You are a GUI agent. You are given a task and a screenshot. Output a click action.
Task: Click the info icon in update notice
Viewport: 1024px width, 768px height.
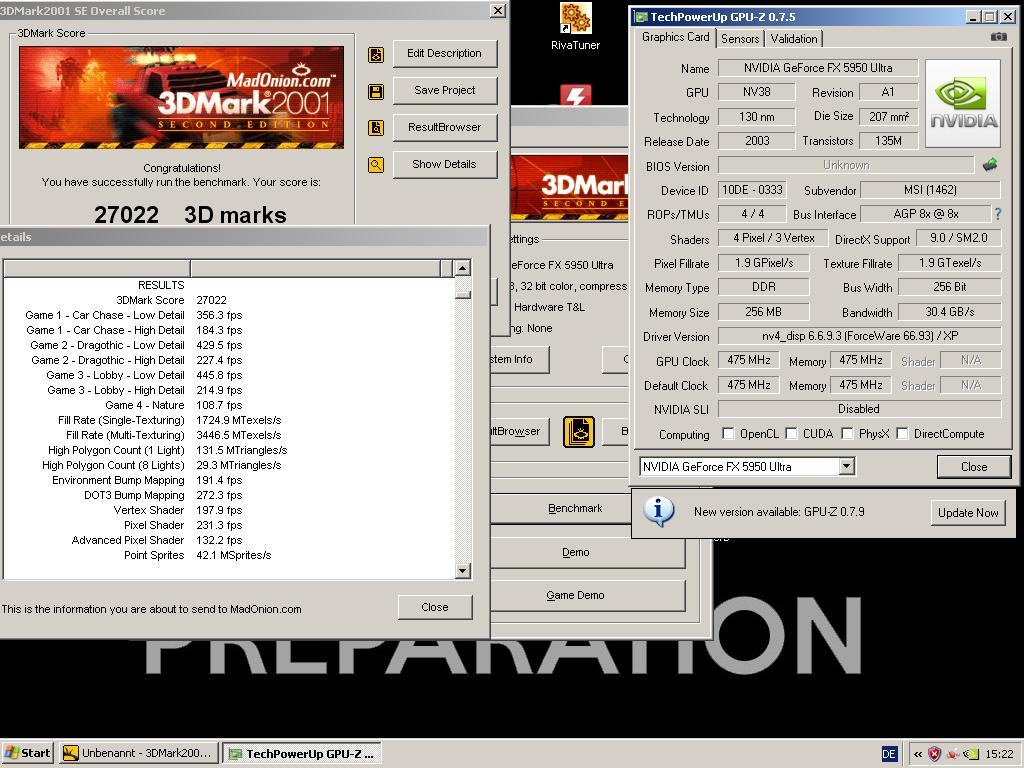[658, 511]
